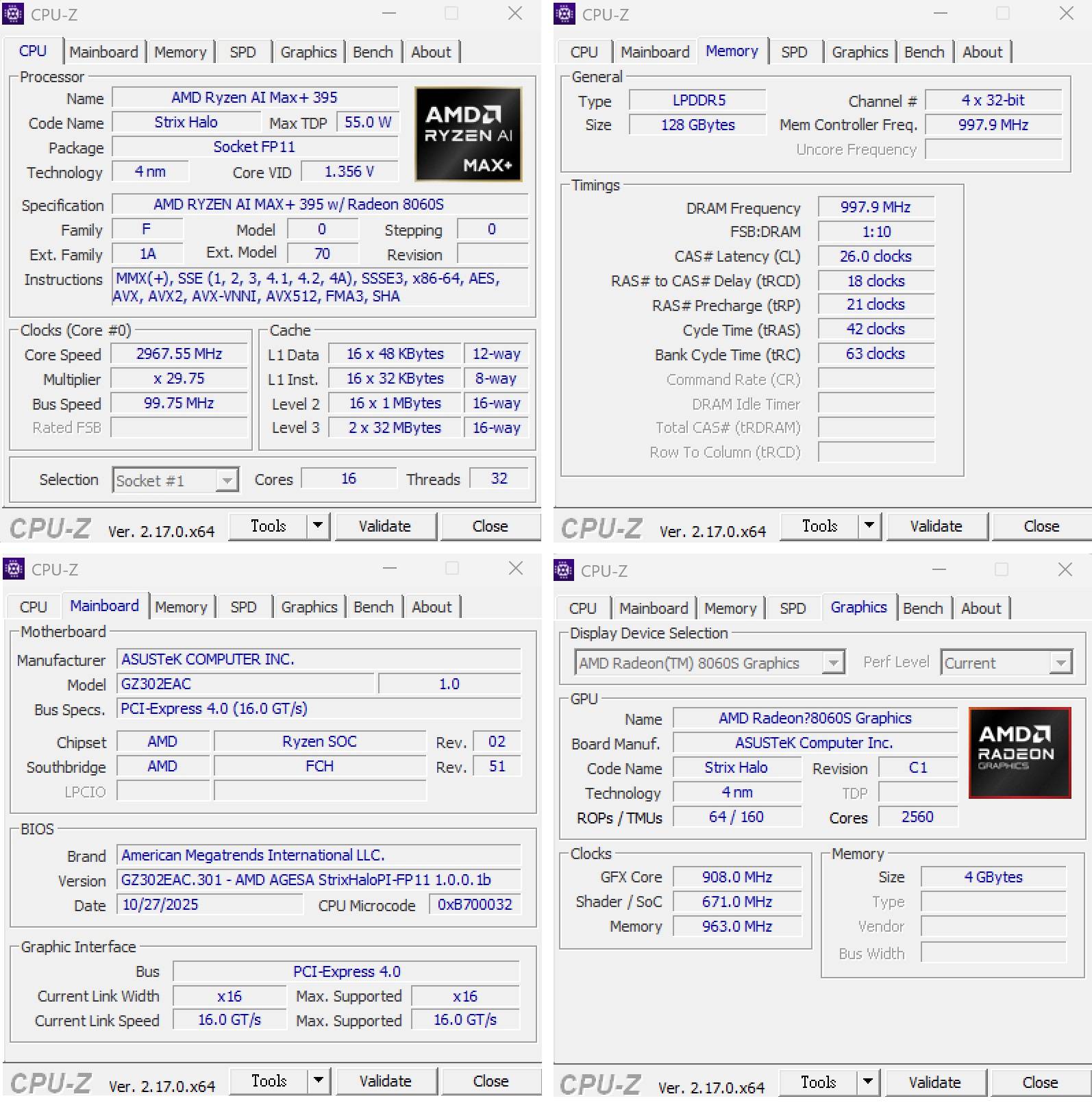The image size is (1092, 1103).
Task: Click the Close button in the Graphics window
Action: click(1040, 1082)
